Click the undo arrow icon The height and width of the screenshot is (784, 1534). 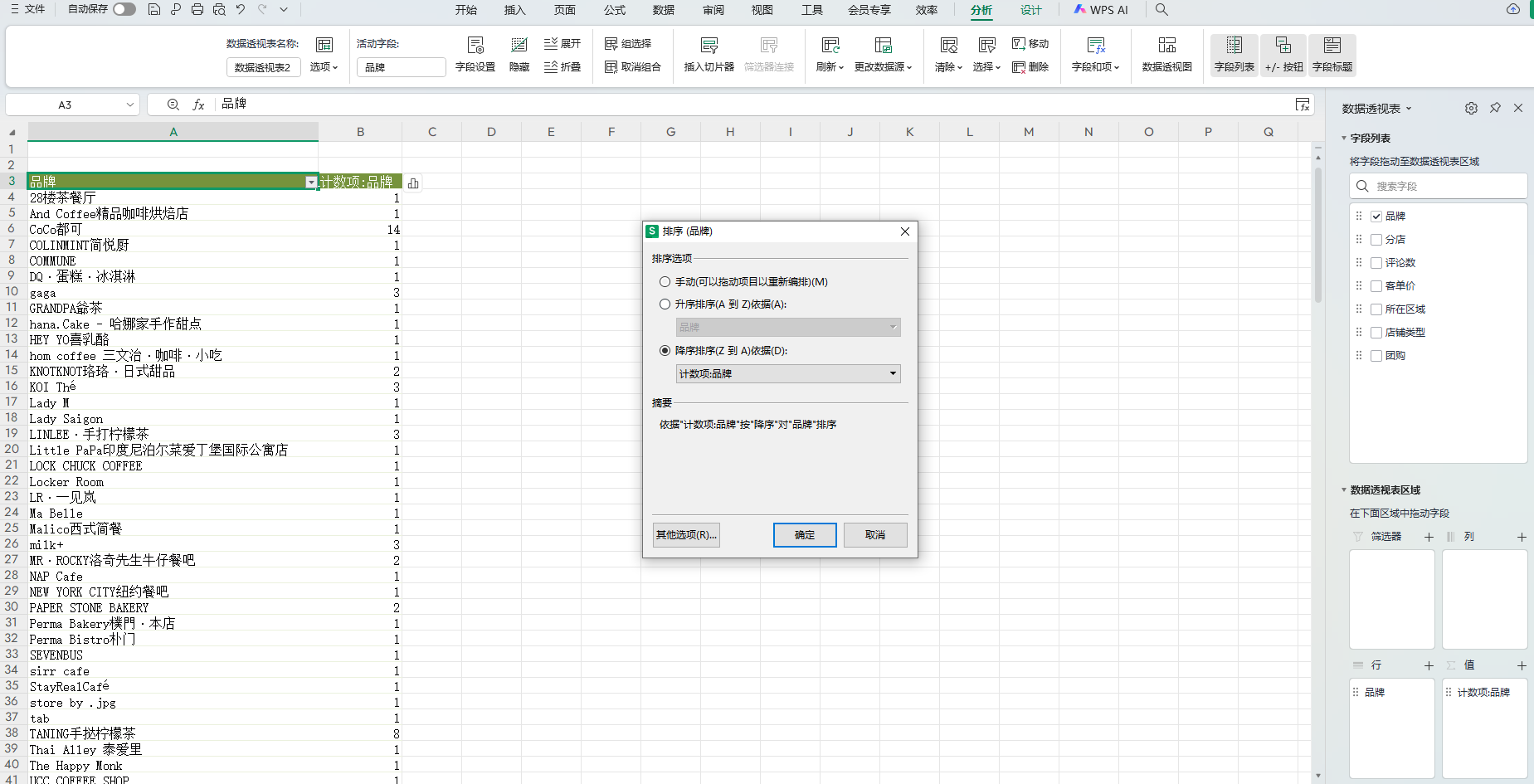tap(241, 9)
